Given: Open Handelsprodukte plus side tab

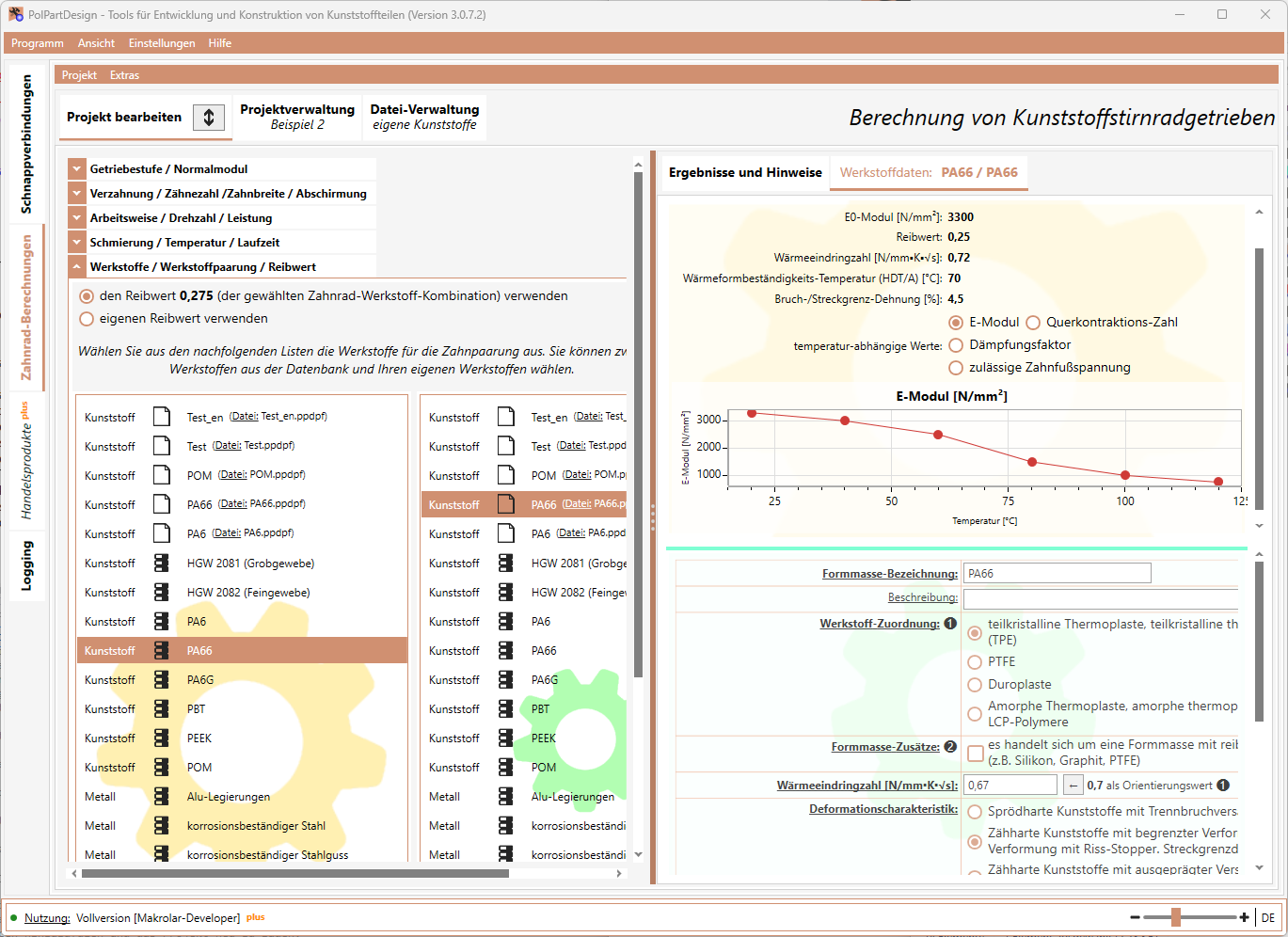Looking at the screenshot, I should click(x=26, y=460).
